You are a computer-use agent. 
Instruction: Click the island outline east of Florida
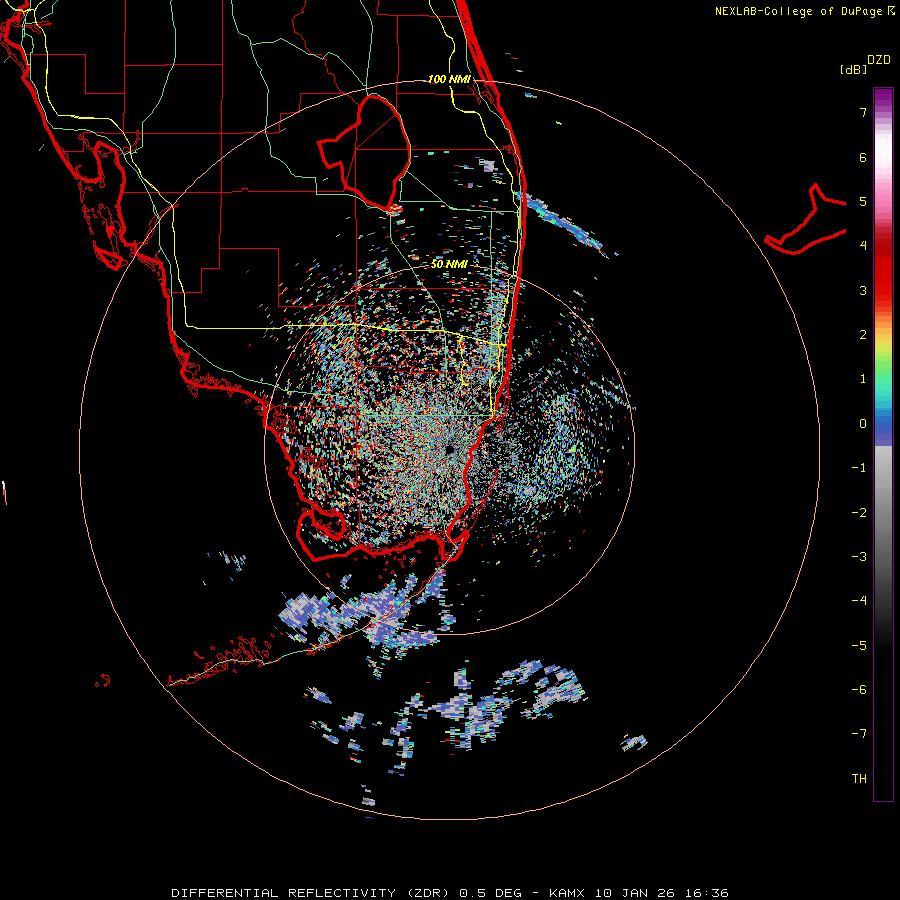pyautogui.click(x=806, y=220)
